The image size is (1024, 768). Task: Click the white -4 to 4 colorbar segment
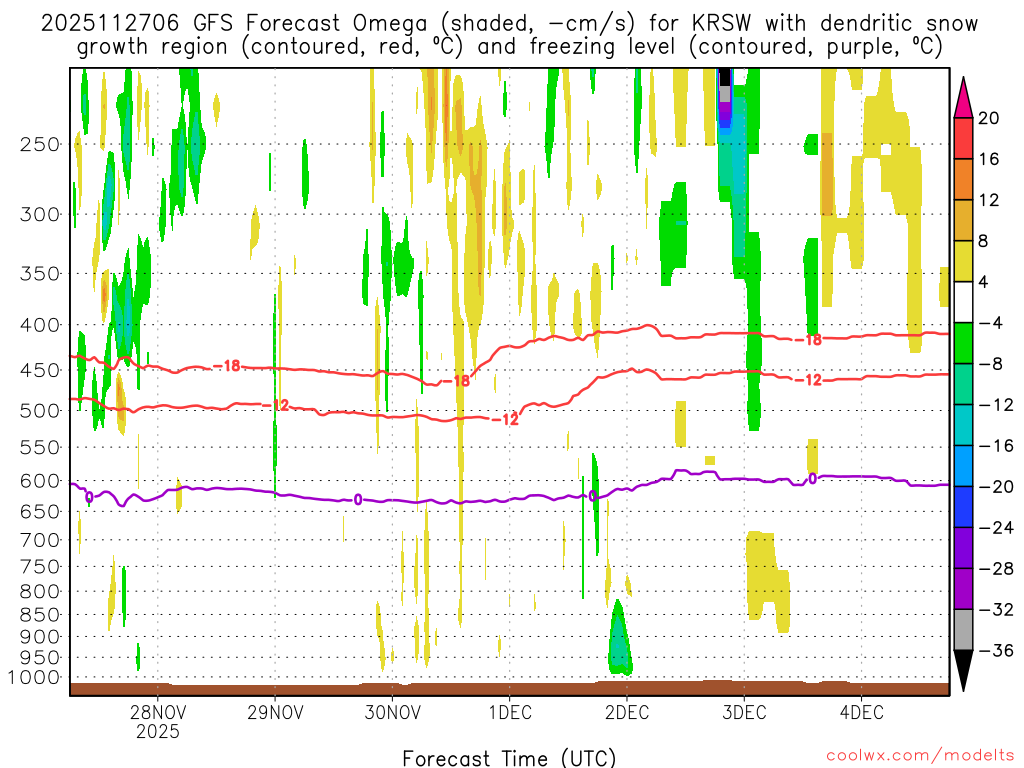[x=963, y=302]
